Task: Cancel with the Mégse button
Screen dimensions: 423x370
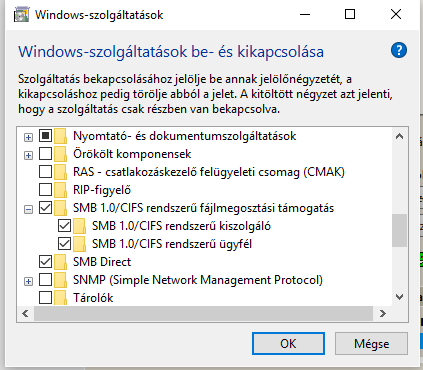Action: coord(371,343)
